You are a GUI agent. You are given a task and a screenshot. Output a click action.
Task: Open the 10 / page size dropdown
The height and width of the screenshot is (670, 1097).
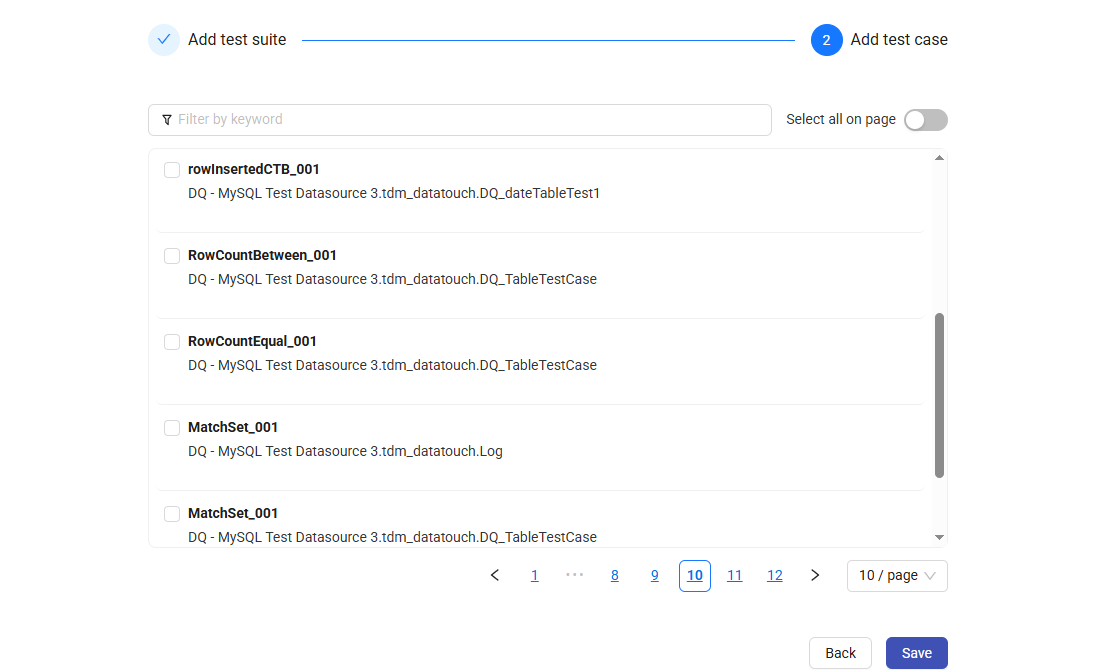897,576
